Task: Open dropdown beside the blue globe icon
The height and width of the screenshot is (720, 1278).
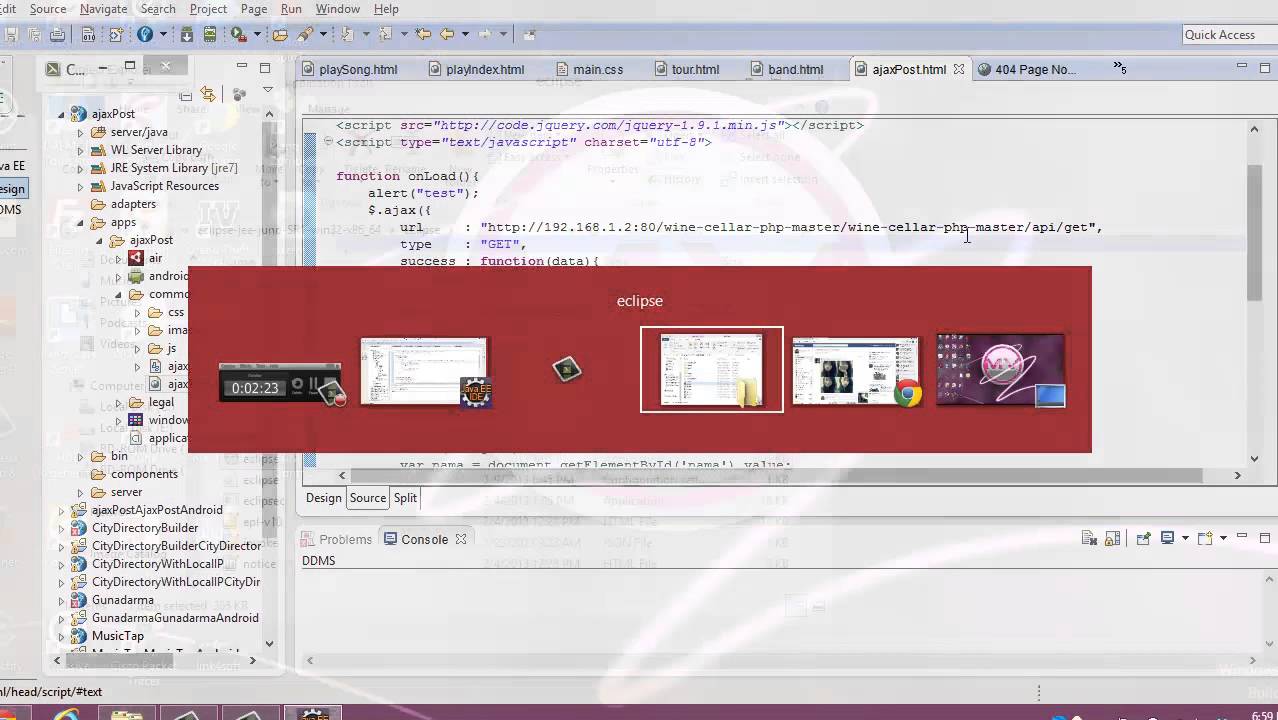Action: (161, 35)
